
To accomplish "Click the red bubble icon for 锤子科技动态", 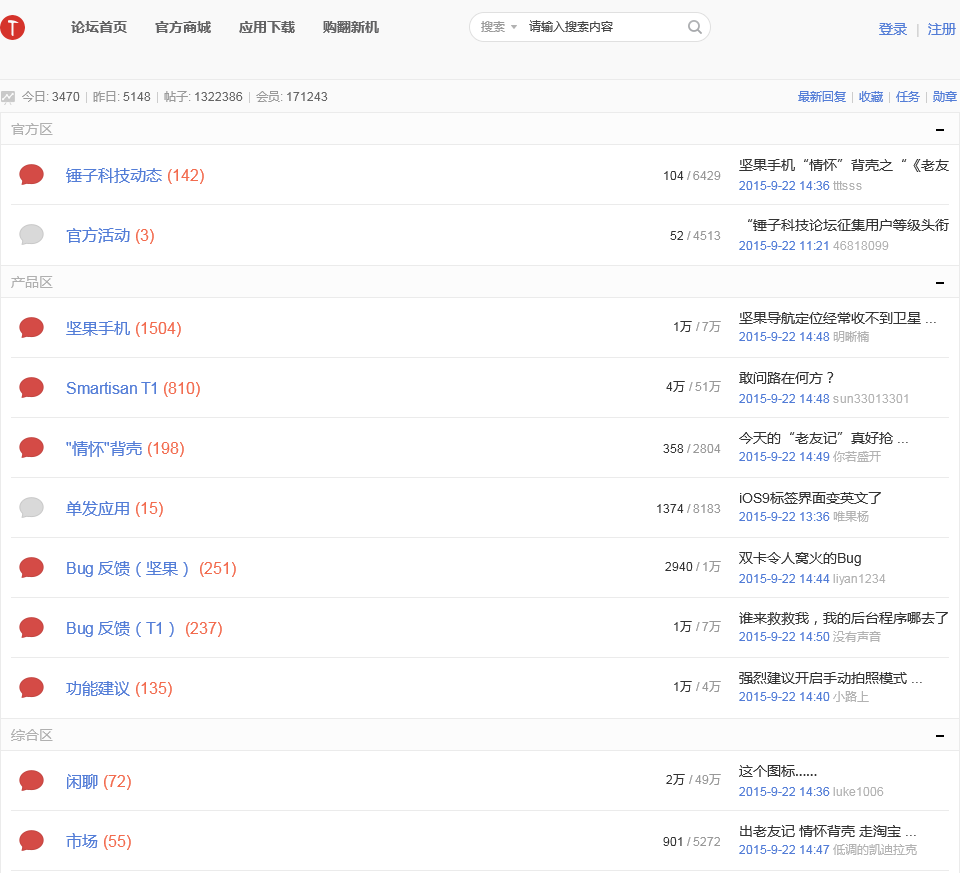I will (x=31, y=175).
